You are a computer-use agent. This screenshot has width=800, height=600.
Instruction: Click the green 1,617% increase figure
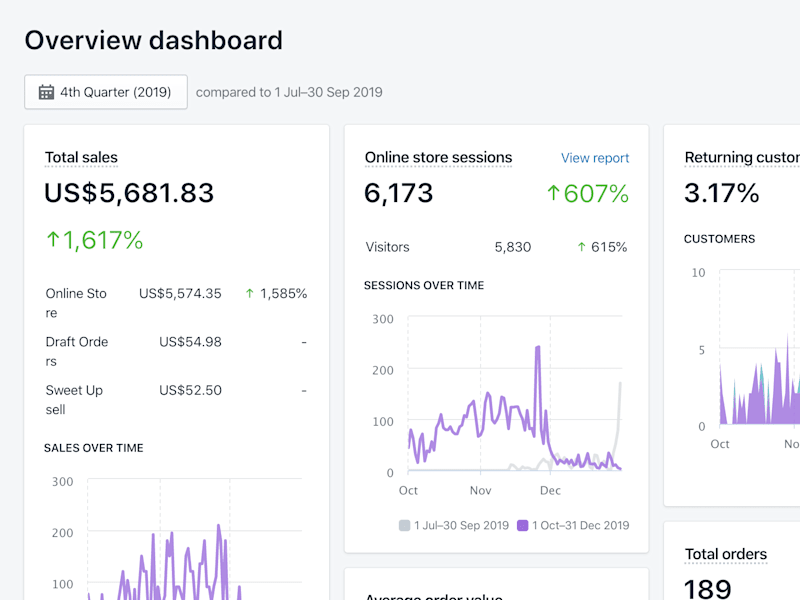tap(95, 240)
